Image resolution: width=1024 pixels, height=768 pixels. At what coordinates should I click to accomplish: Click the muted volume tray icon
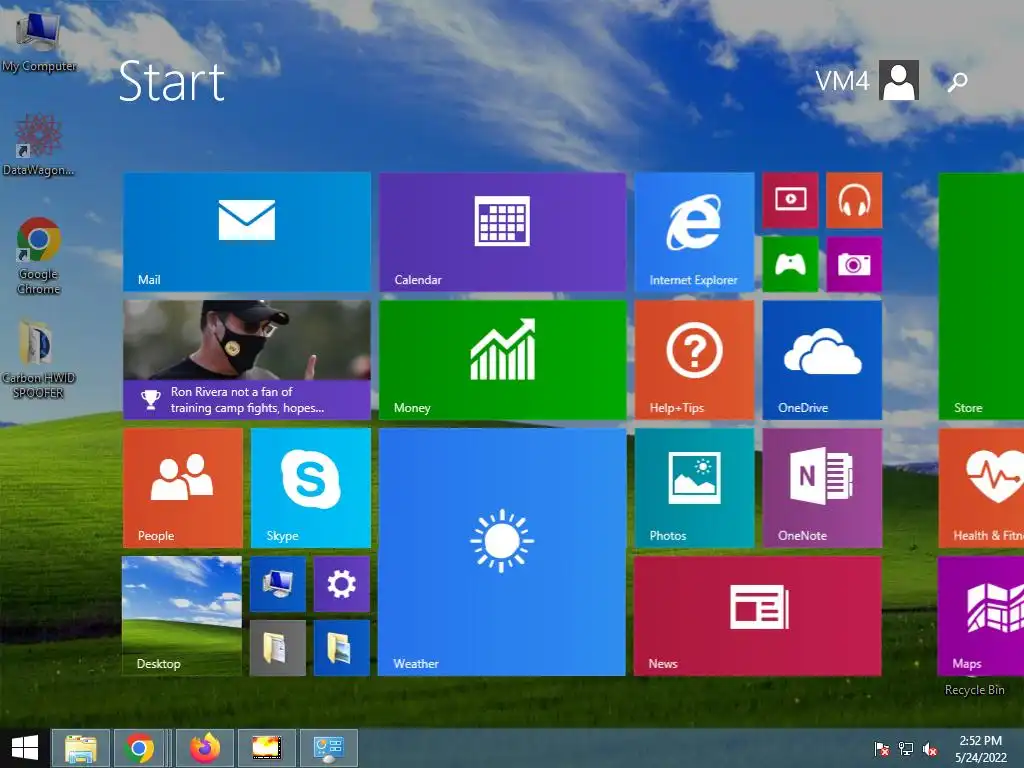click(x=930, y=749)
